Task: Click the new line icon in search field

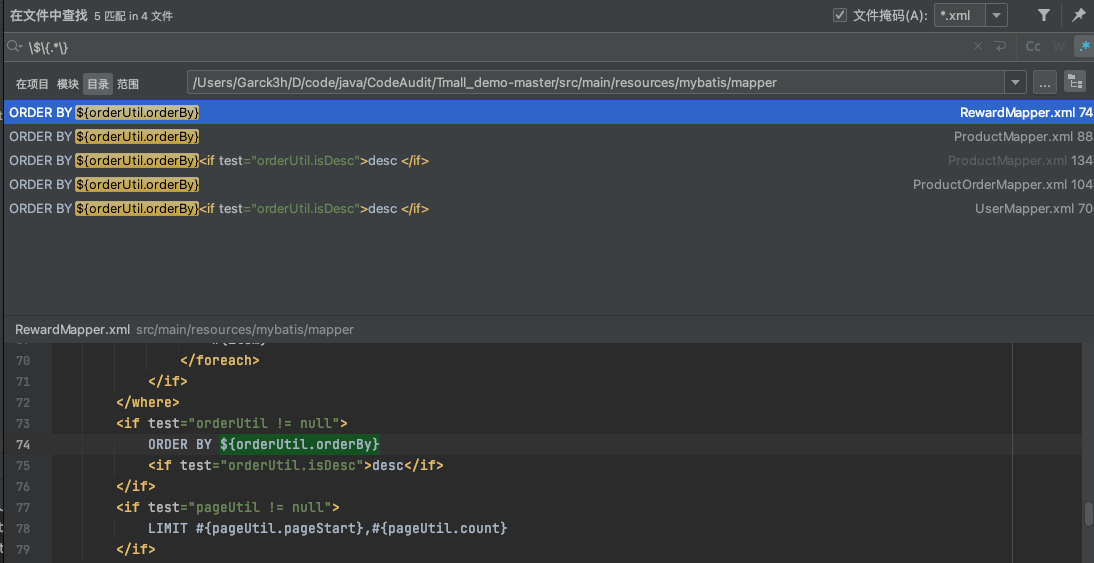Action: [1000, 47]
